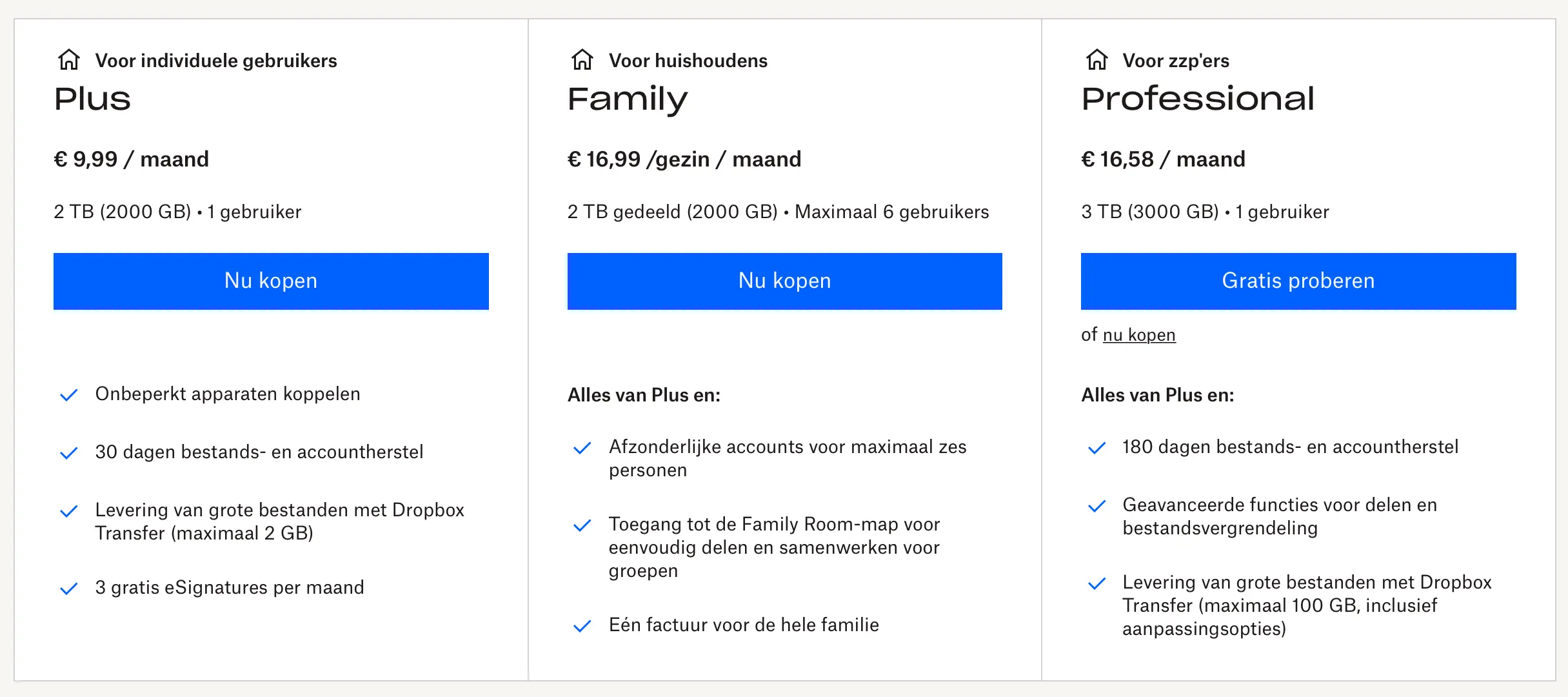The image size is (1568, 697).
Task: Click checkmark beside Toegang tot de Family Room-map
Action: 582,525
